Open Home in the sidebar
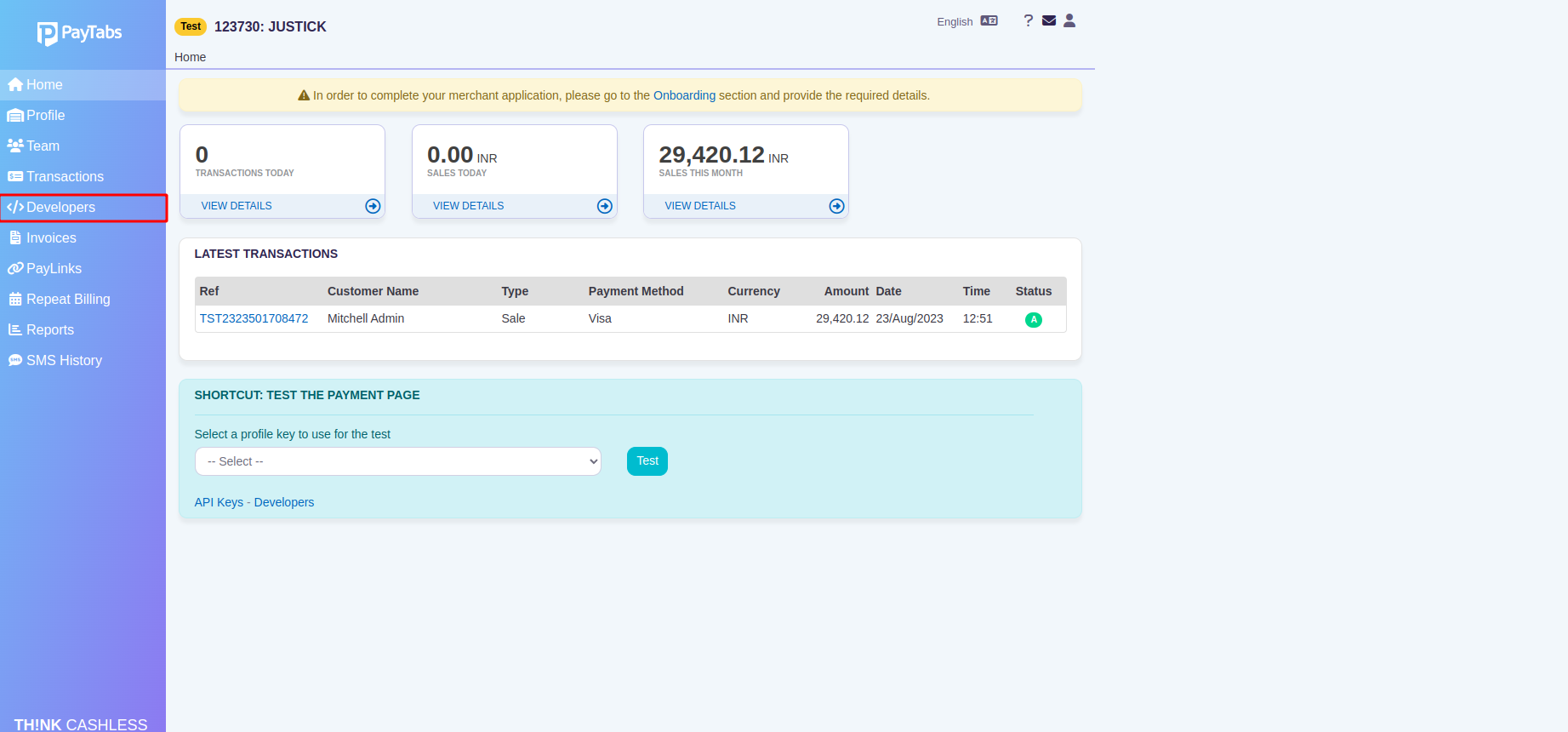Image resolution: width=1568 pixels, height=732 pixels. [x=83, y=85]
